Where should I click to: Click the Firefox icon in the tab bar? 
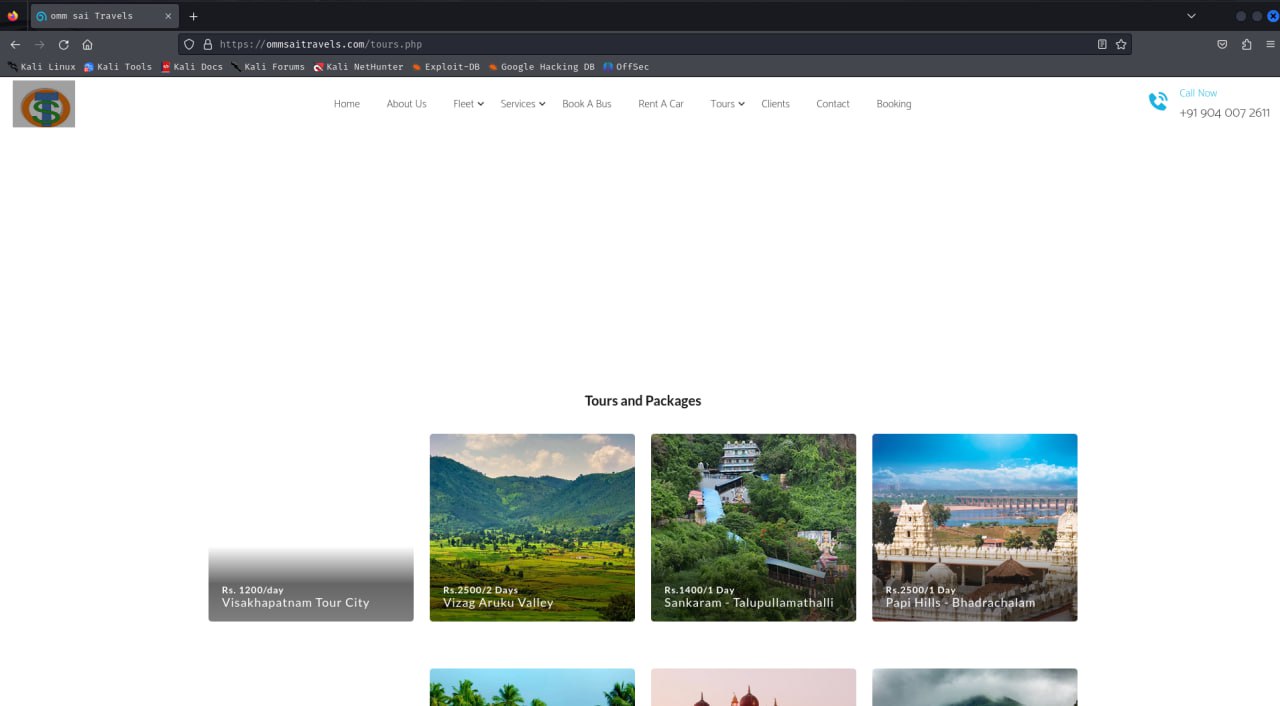[x=13, y=16]
